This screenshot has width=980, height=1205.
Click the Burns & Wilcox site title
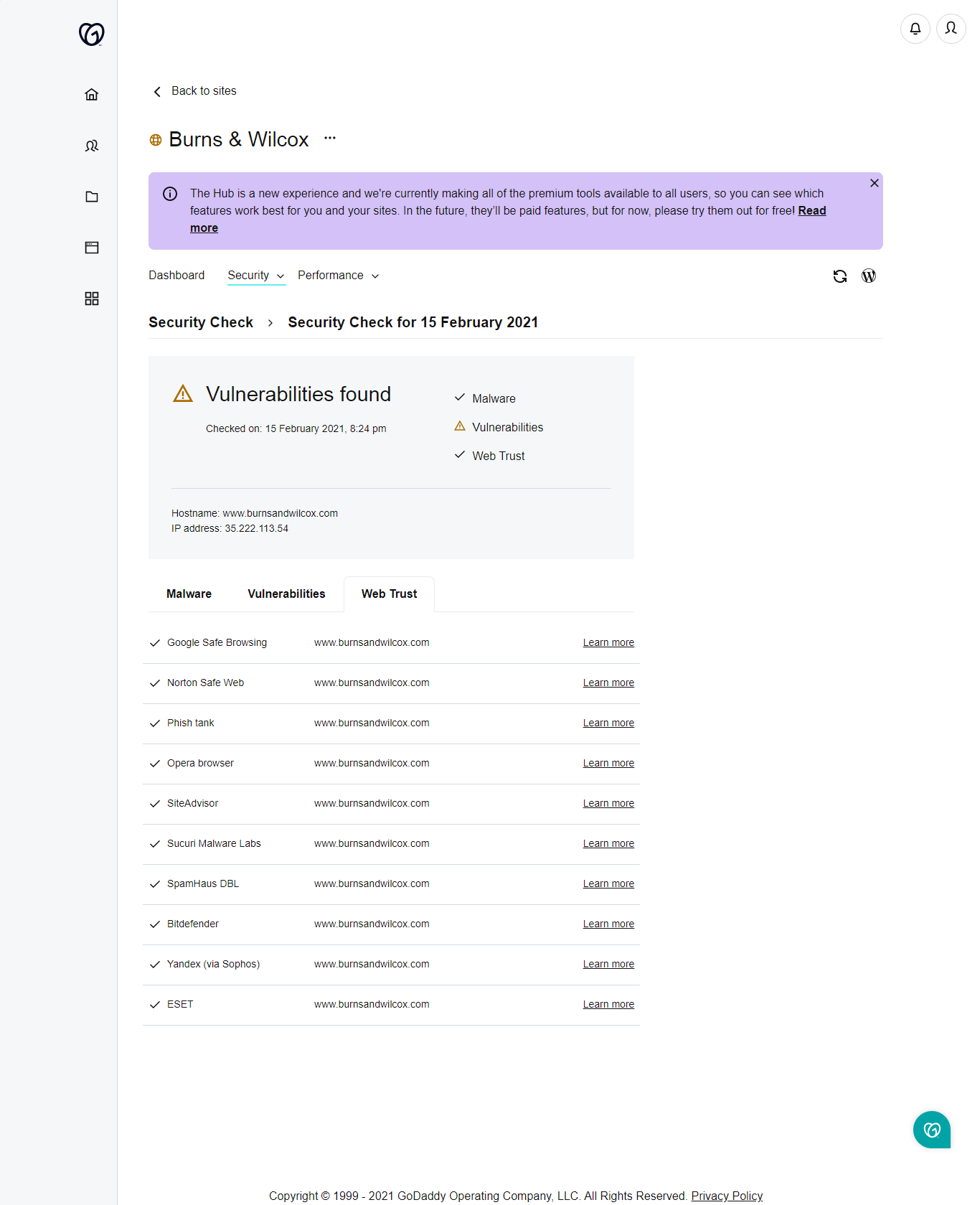pos(239,139)
